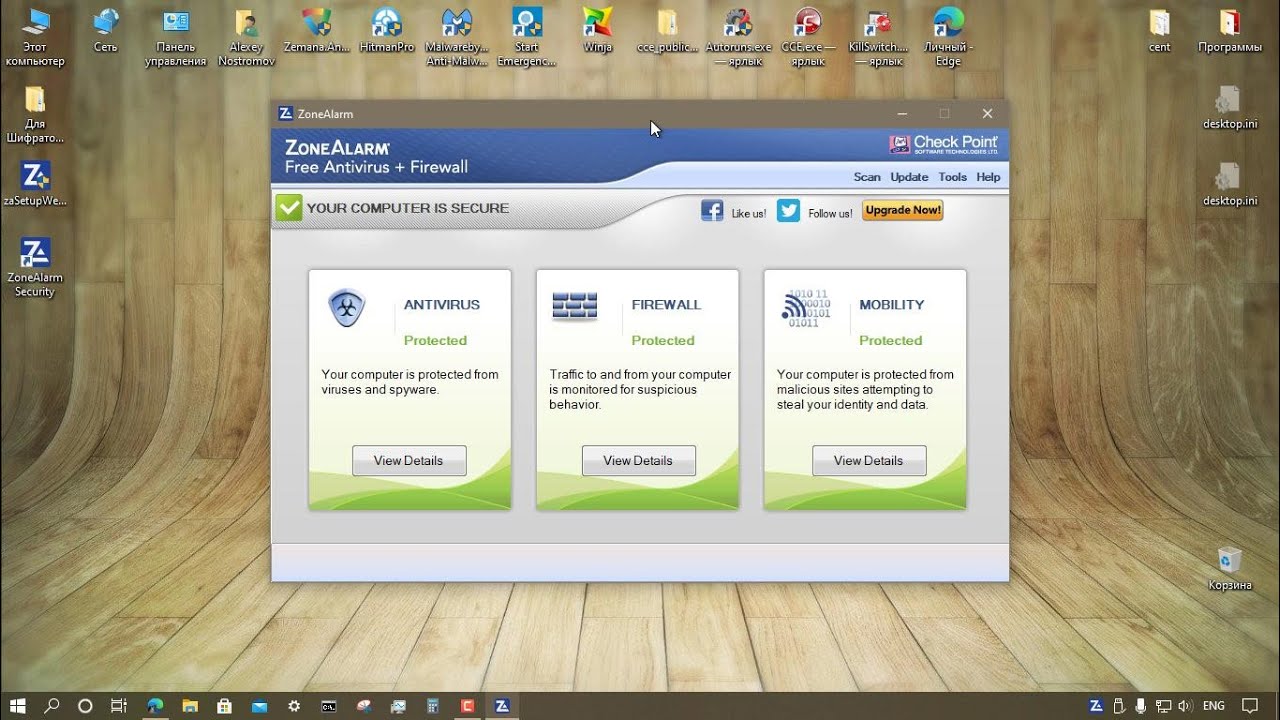Viewport: 1280px width, 720px height.
Task: Click the Like us! link
Action: pyautogui.click(x=749, y=213)
